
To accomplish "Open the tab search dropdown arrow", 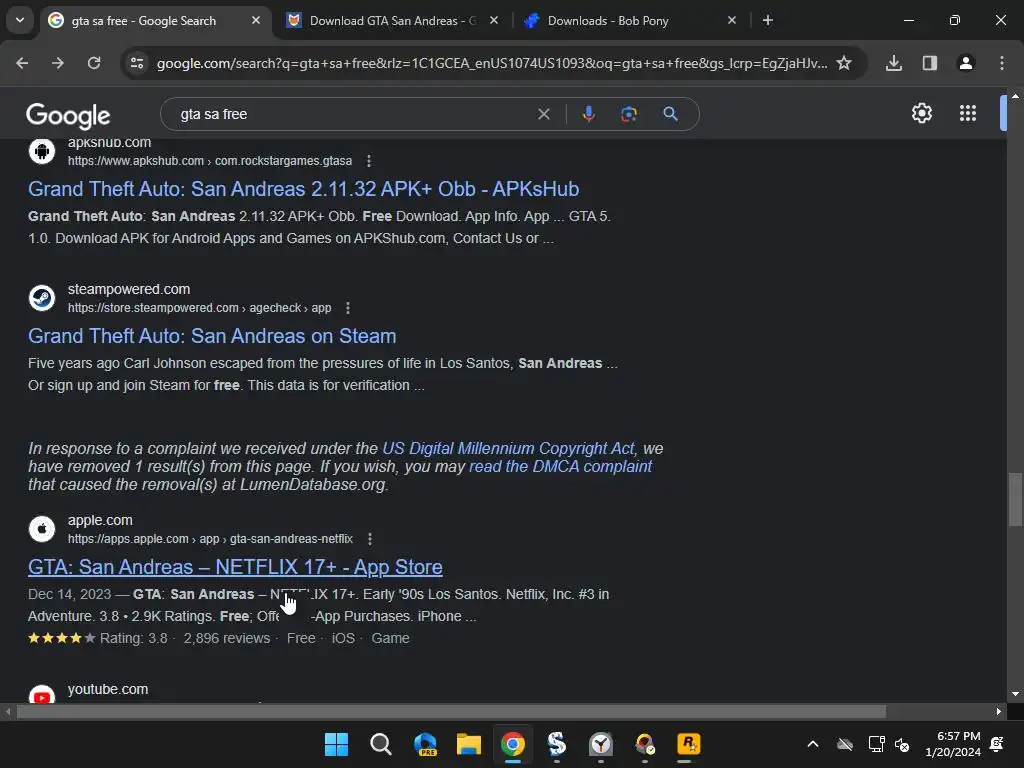I will coord(20,20).
